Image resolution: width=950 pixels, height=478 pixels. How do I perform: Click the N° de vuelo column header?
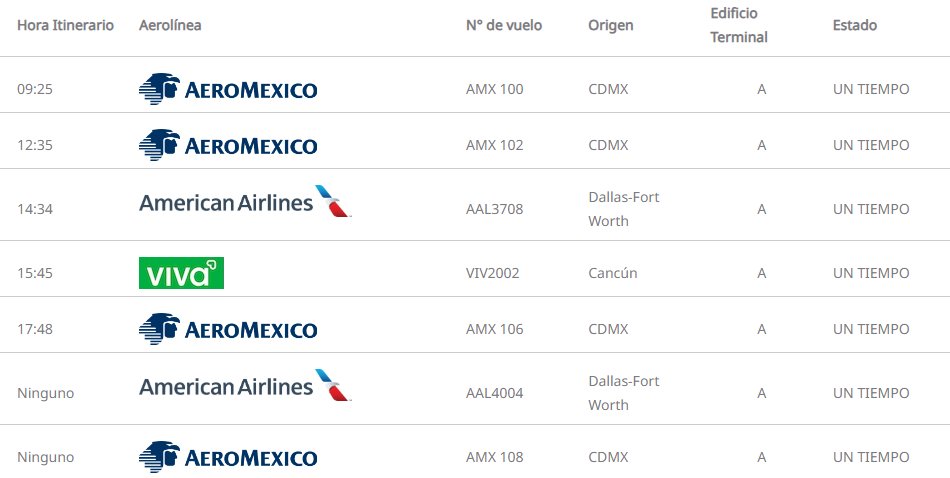(x=504, y=25)
